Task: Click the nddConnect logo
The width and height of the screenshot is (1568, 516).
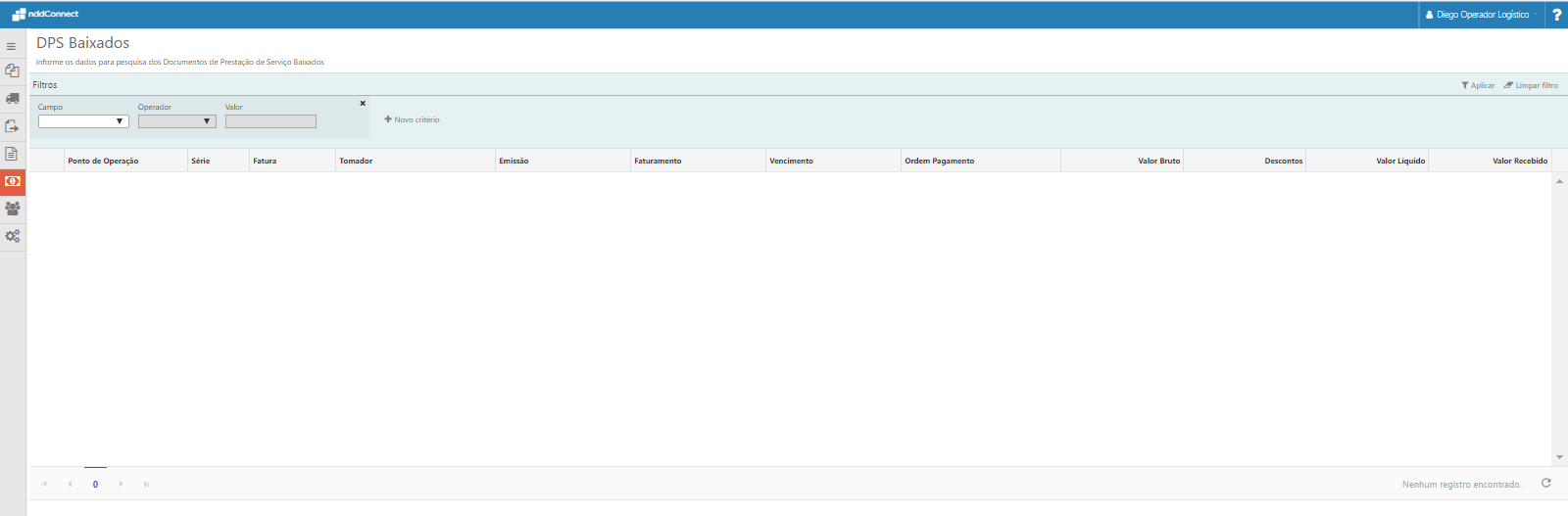Action: coord(45,14)
